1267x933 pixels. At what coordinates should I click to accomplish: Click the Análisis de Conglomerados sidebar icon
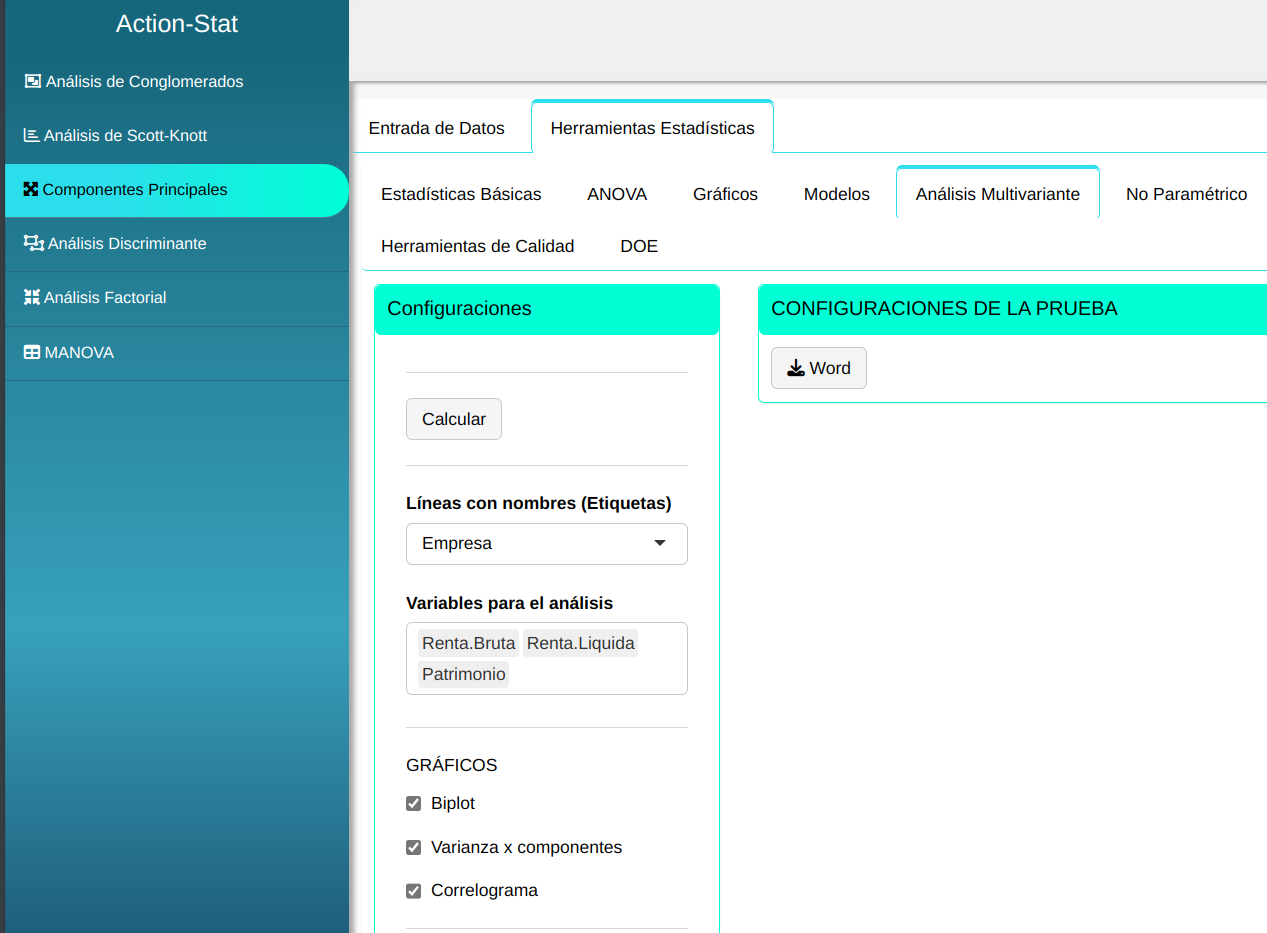(32, 82)
